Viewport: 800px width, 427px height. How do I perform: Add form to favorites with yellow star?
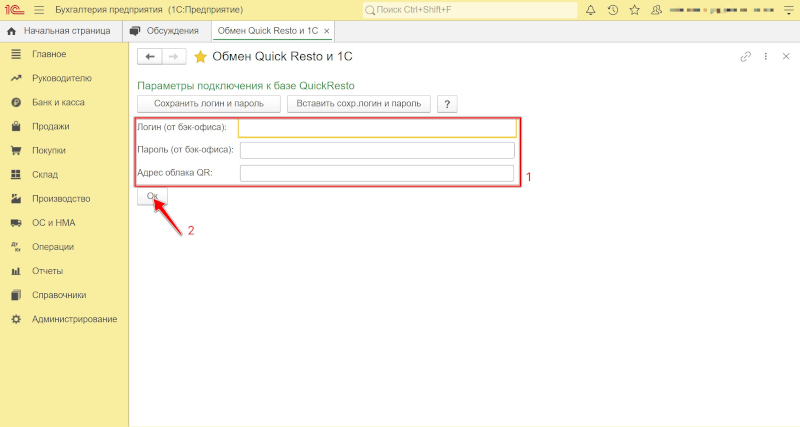pos(200,57)
